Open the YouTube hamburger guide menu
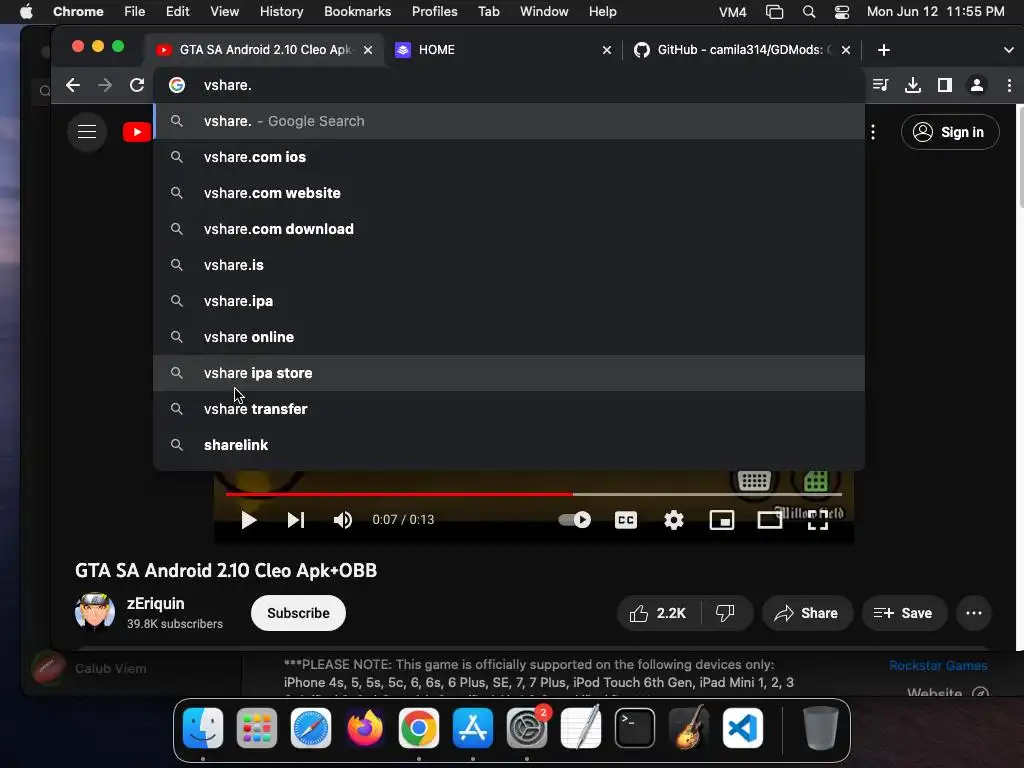 (x=87, y=132)
